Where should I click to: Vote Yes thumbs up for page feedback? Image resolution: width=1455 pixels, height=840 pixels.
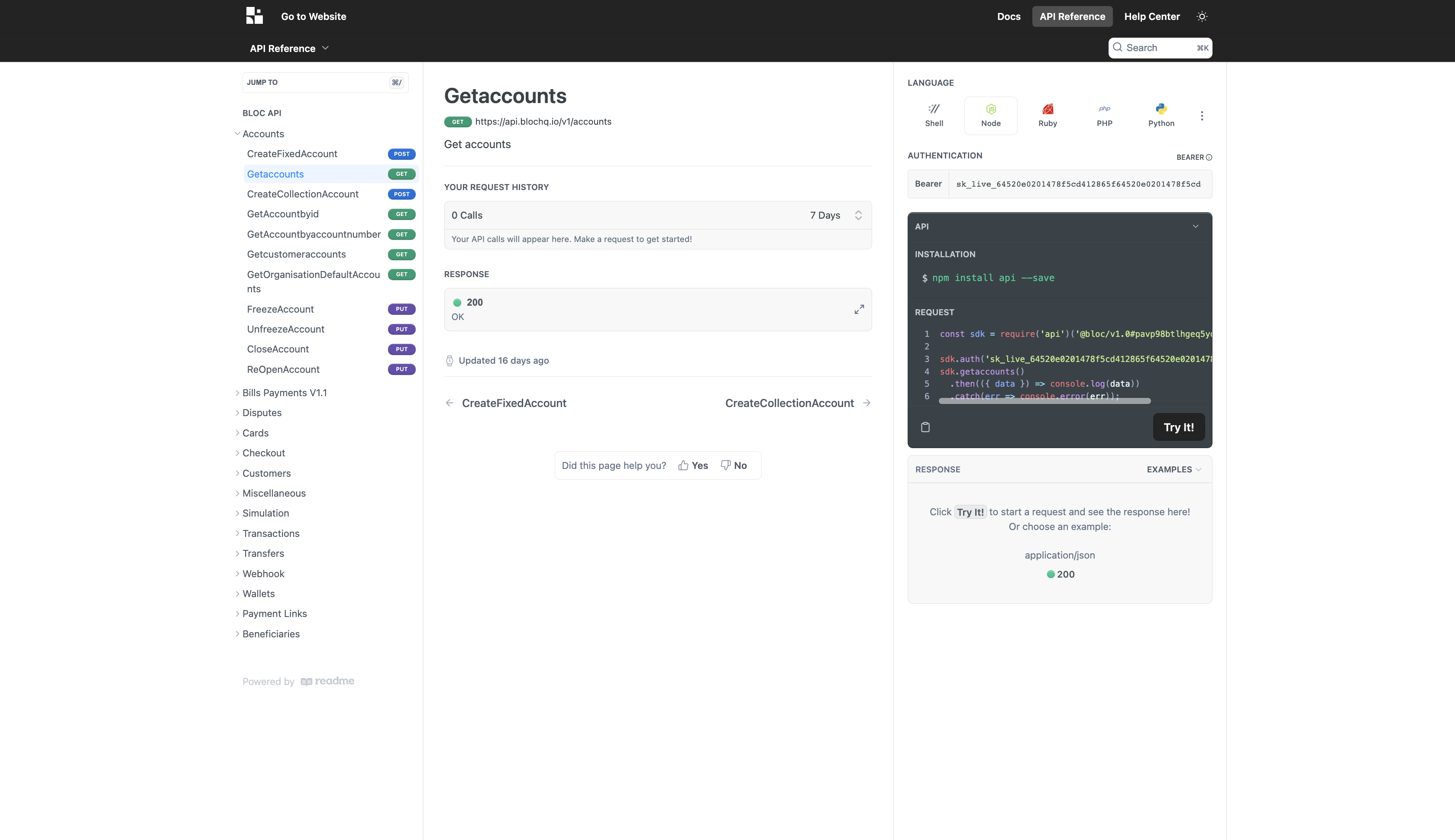[693, 465]
